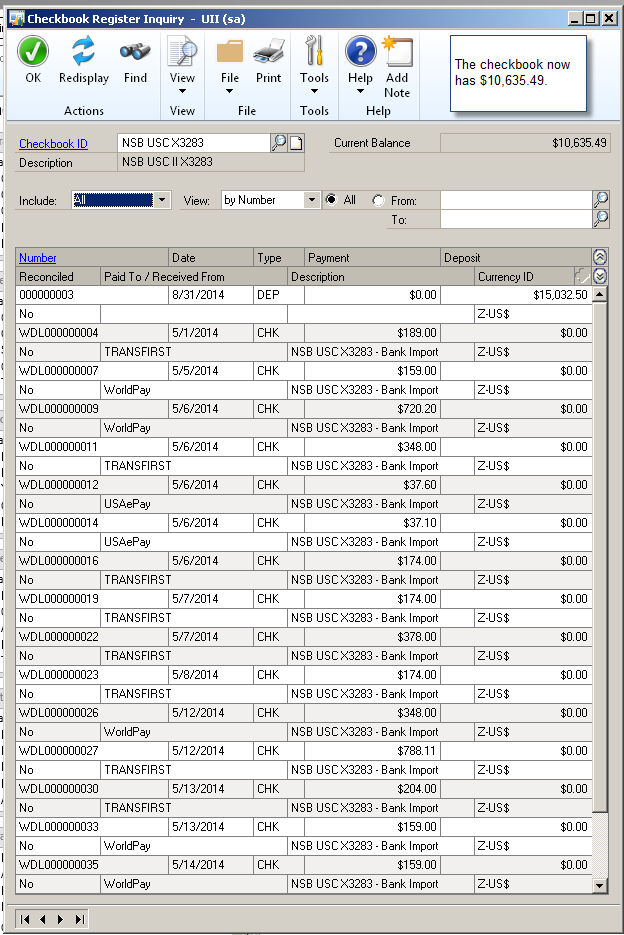Click the $720.20 payment cell
Viewport: 624px width, 935px height.
372,409
